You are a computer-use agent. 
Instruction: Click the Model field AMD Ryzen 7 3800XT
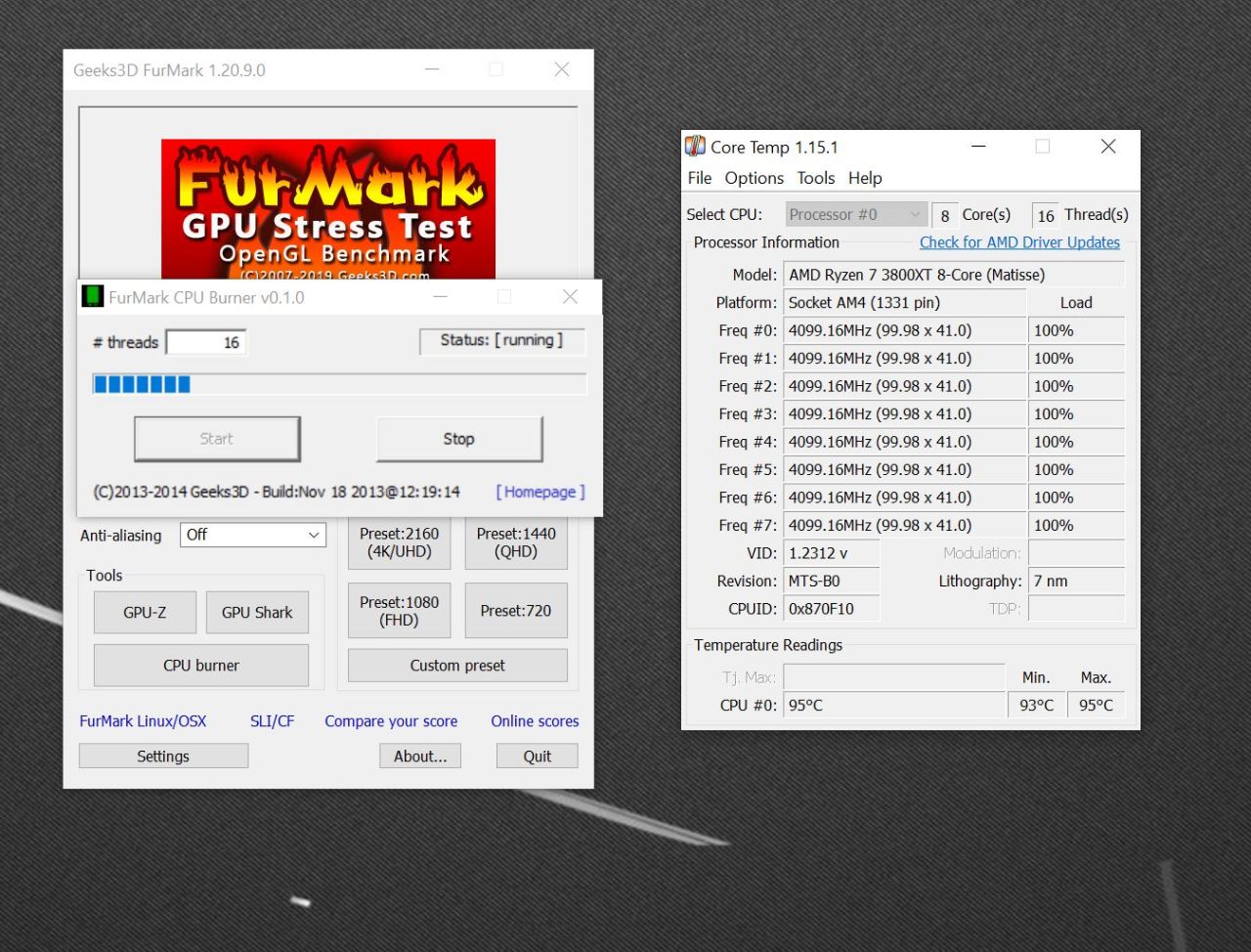(x=954, y=275)
